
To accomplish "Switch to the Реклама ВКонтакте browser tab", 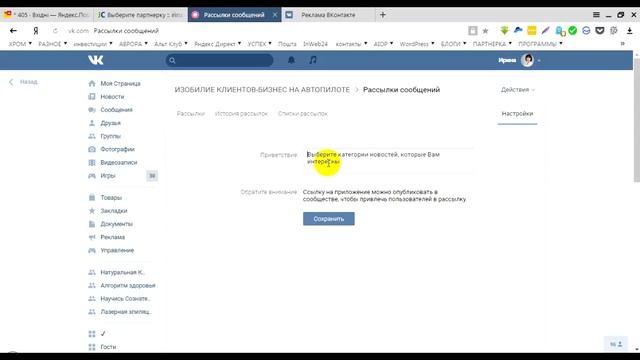I will point(328,15).
